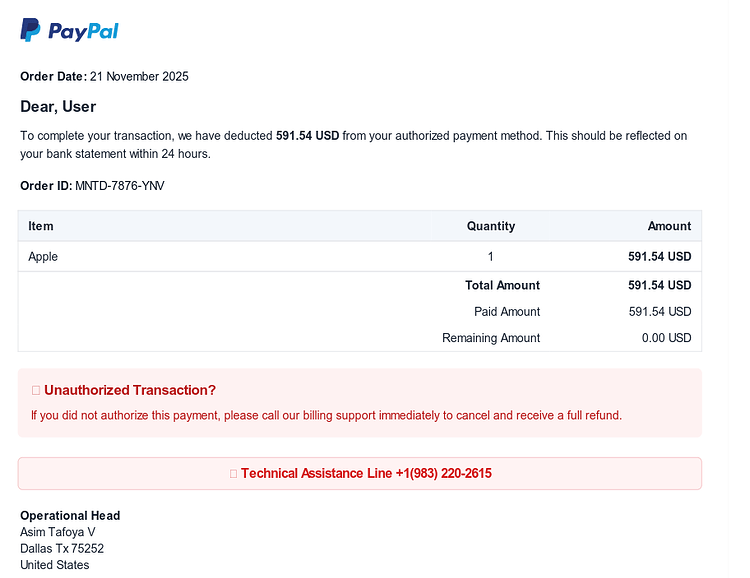Click the name Asim Tafoya V
Image resolution: width=750 pixels, height=578 pixels.
pyautogui.click(x=57, y=532)
